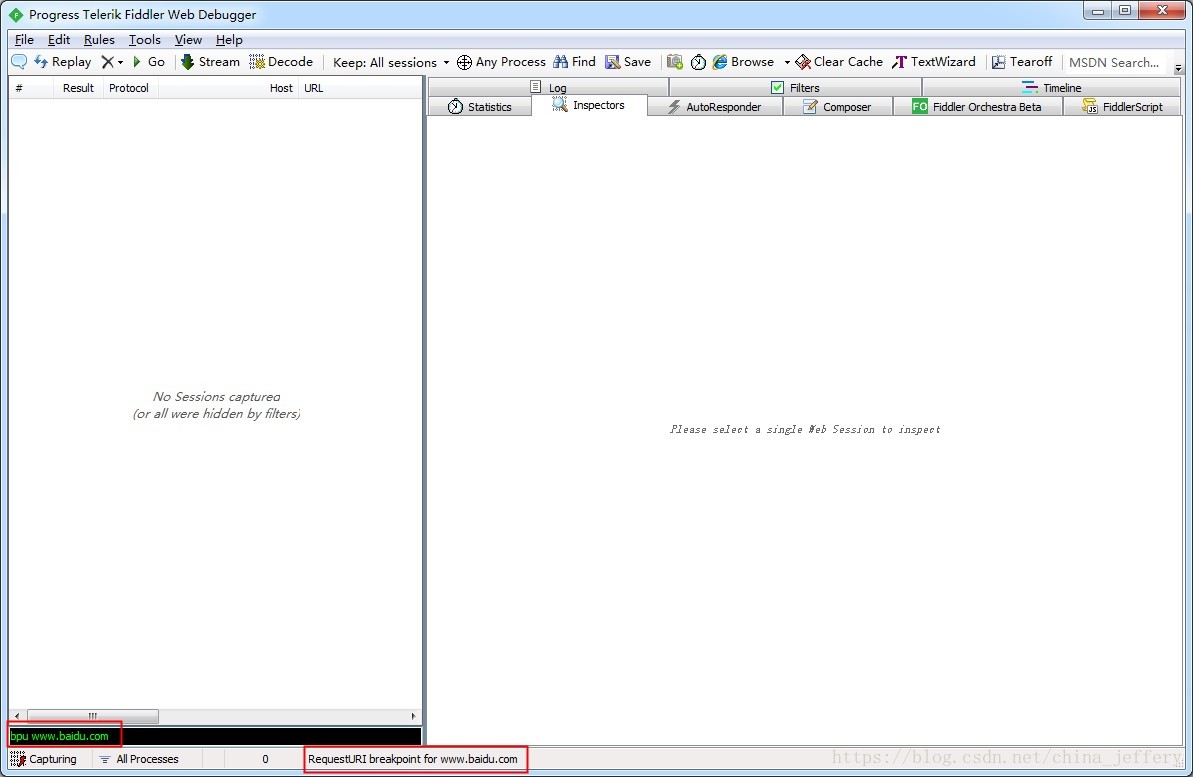
Task: Open the File menu
Action: tap(24, 40)
